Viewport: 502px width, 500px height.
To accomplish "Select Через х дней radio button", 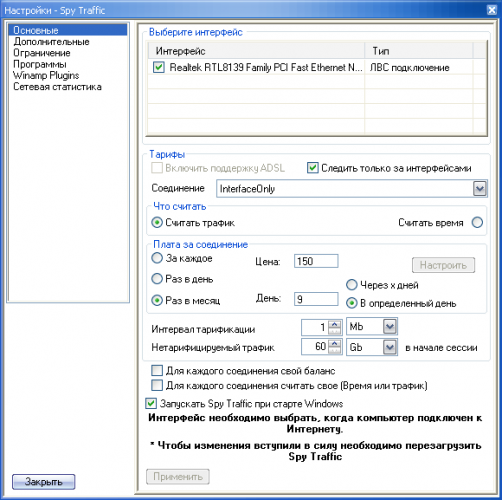I will click(x=351, y=285).
